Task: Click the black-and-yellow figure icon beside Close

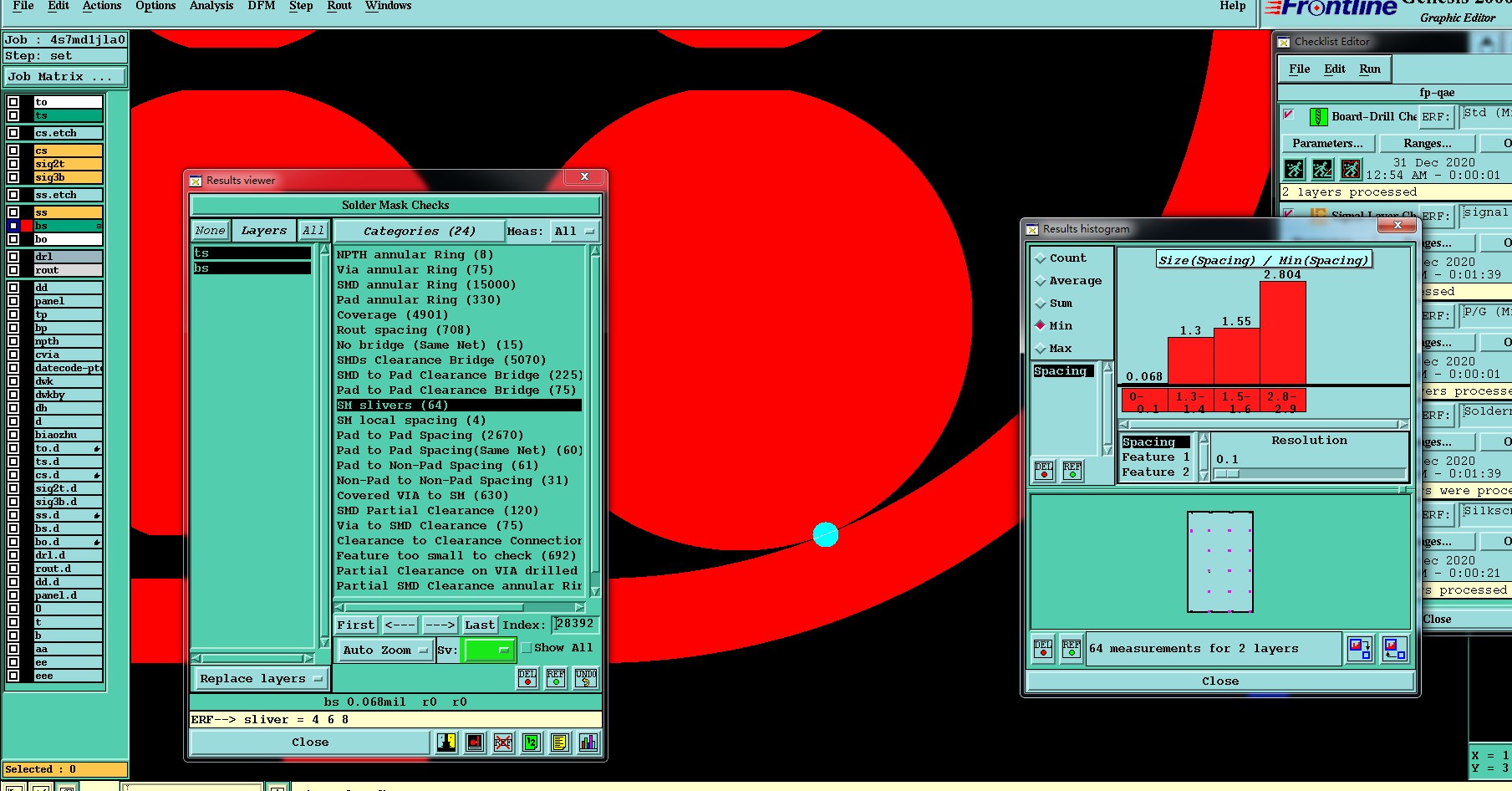Action: click(x=446, y=742)
